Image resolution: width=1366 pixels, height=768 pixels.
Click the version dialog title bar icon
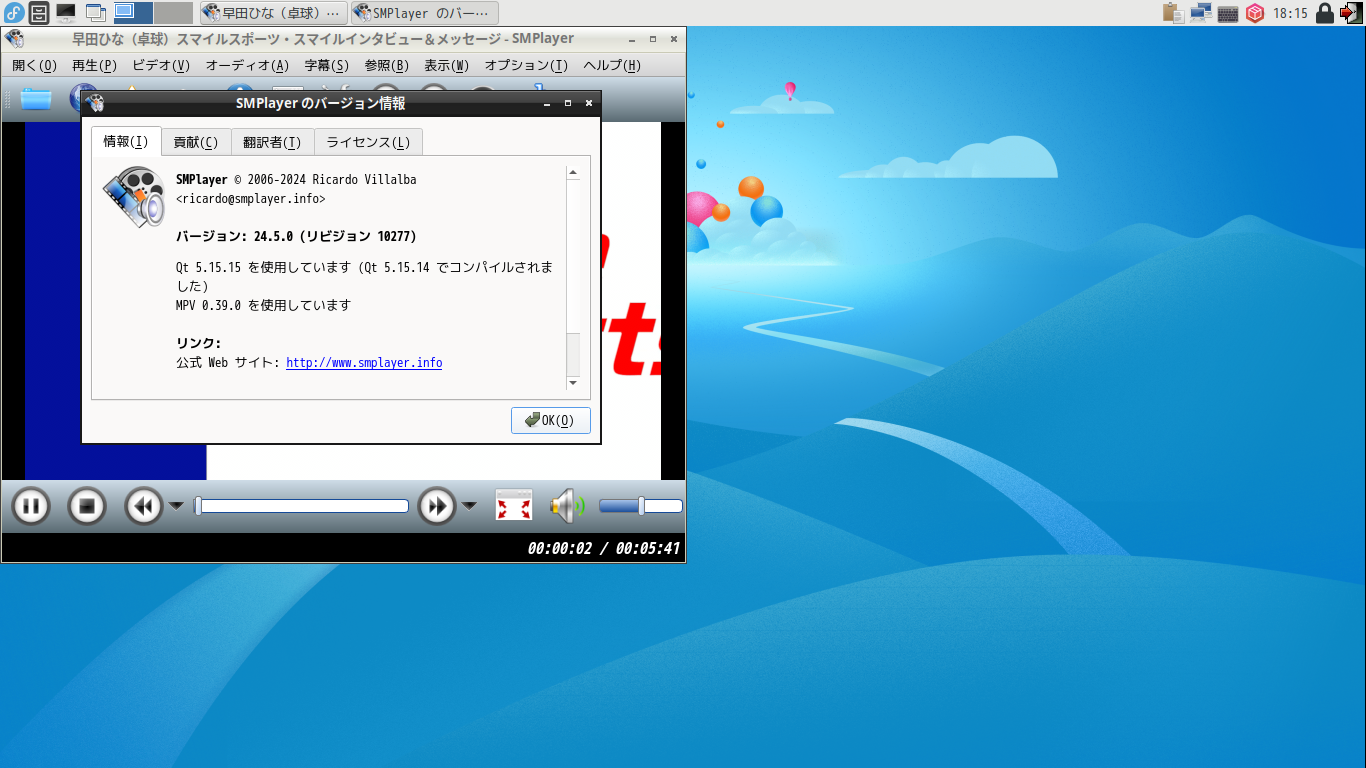pos(95,103)
